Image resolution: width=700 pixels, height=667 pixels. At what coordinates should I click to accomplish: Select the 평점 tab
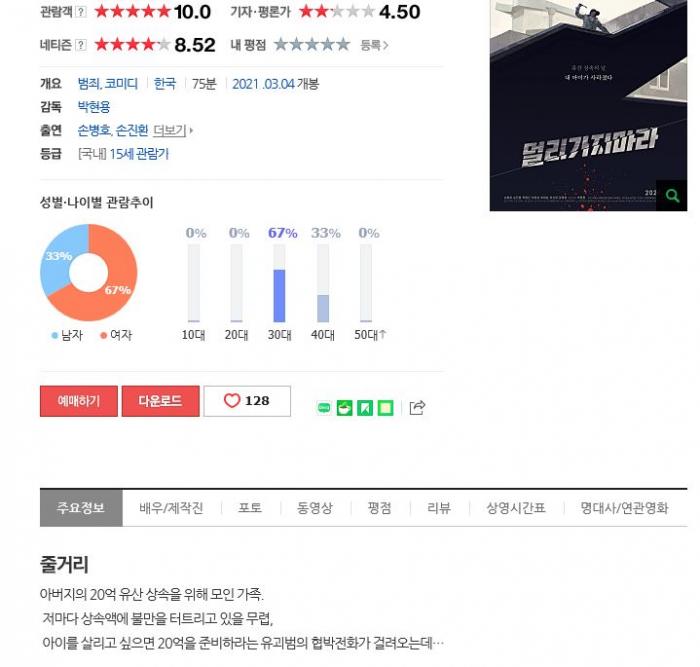[379, 508]
